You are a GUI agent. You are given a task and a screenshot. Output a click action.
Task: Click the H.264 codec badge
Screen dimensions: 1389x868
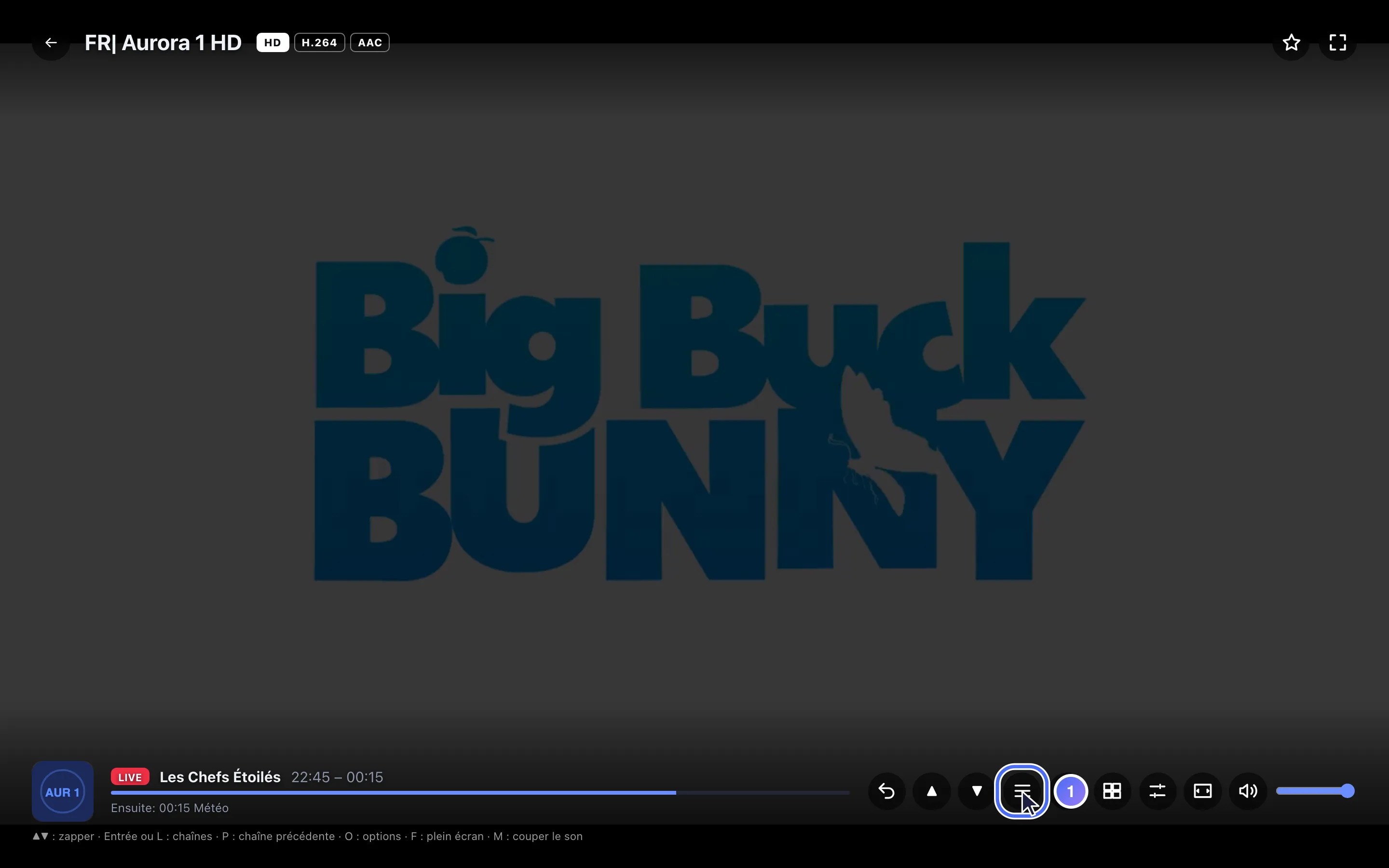tap(320, 42)
